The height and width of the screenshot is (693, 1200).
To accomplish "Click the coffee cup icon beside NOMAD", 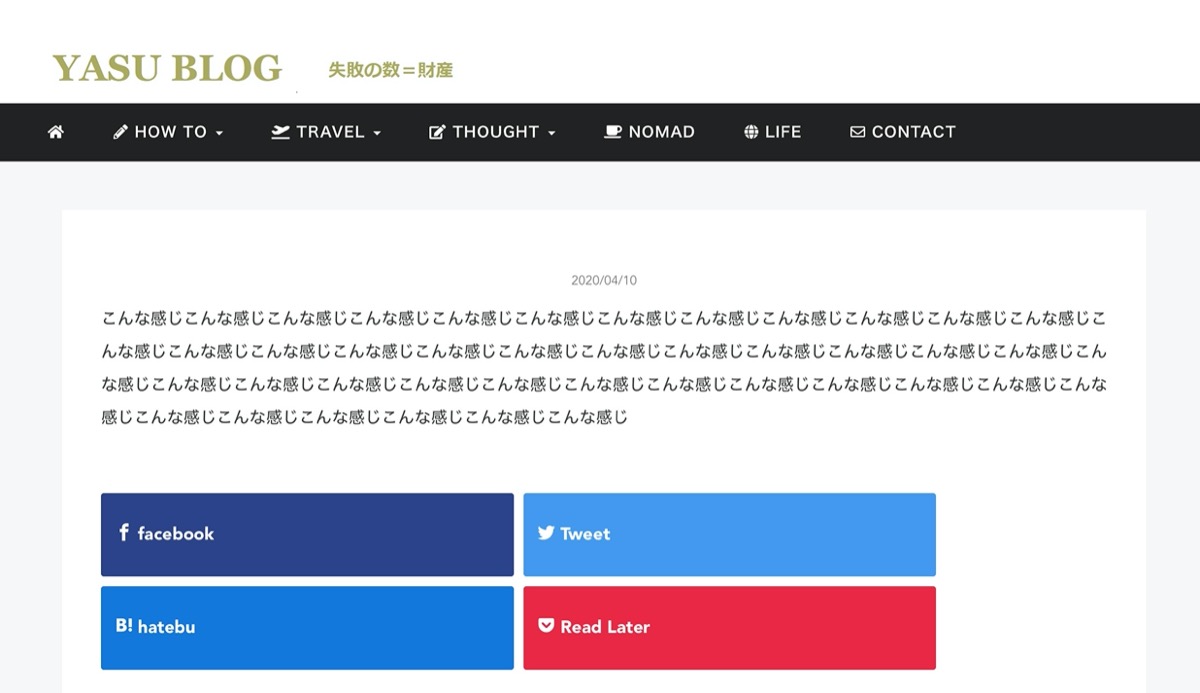I will point(613,132).
